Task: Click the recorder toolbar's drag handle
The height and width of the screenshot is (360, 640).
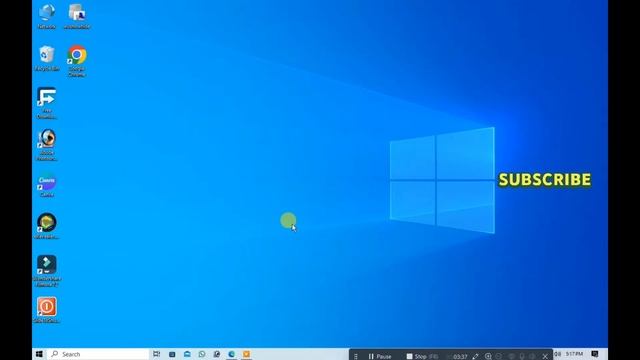Action: click(356, 356)
